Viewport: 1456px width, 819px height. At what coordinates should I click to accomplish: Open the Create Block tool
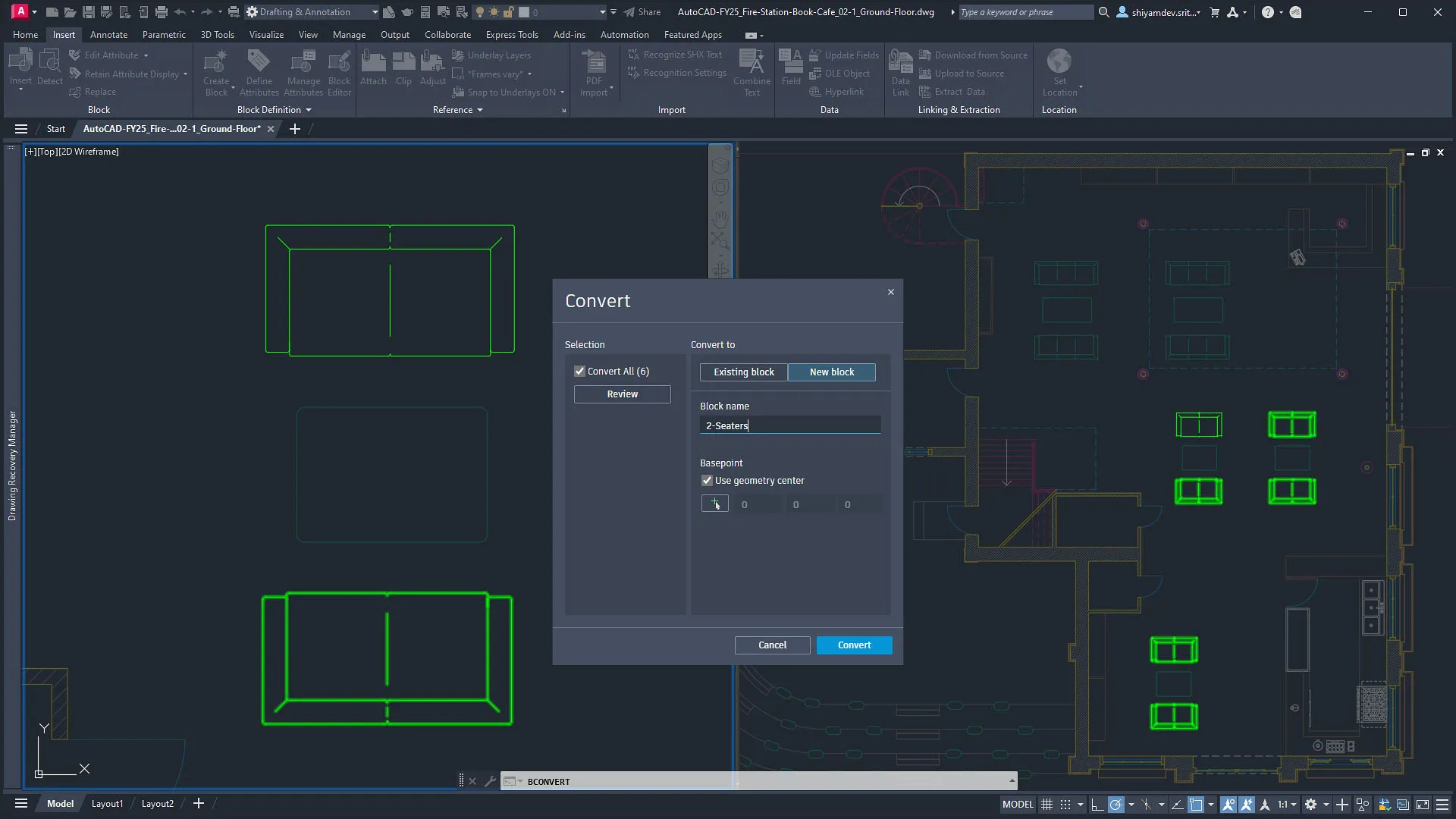216,72
